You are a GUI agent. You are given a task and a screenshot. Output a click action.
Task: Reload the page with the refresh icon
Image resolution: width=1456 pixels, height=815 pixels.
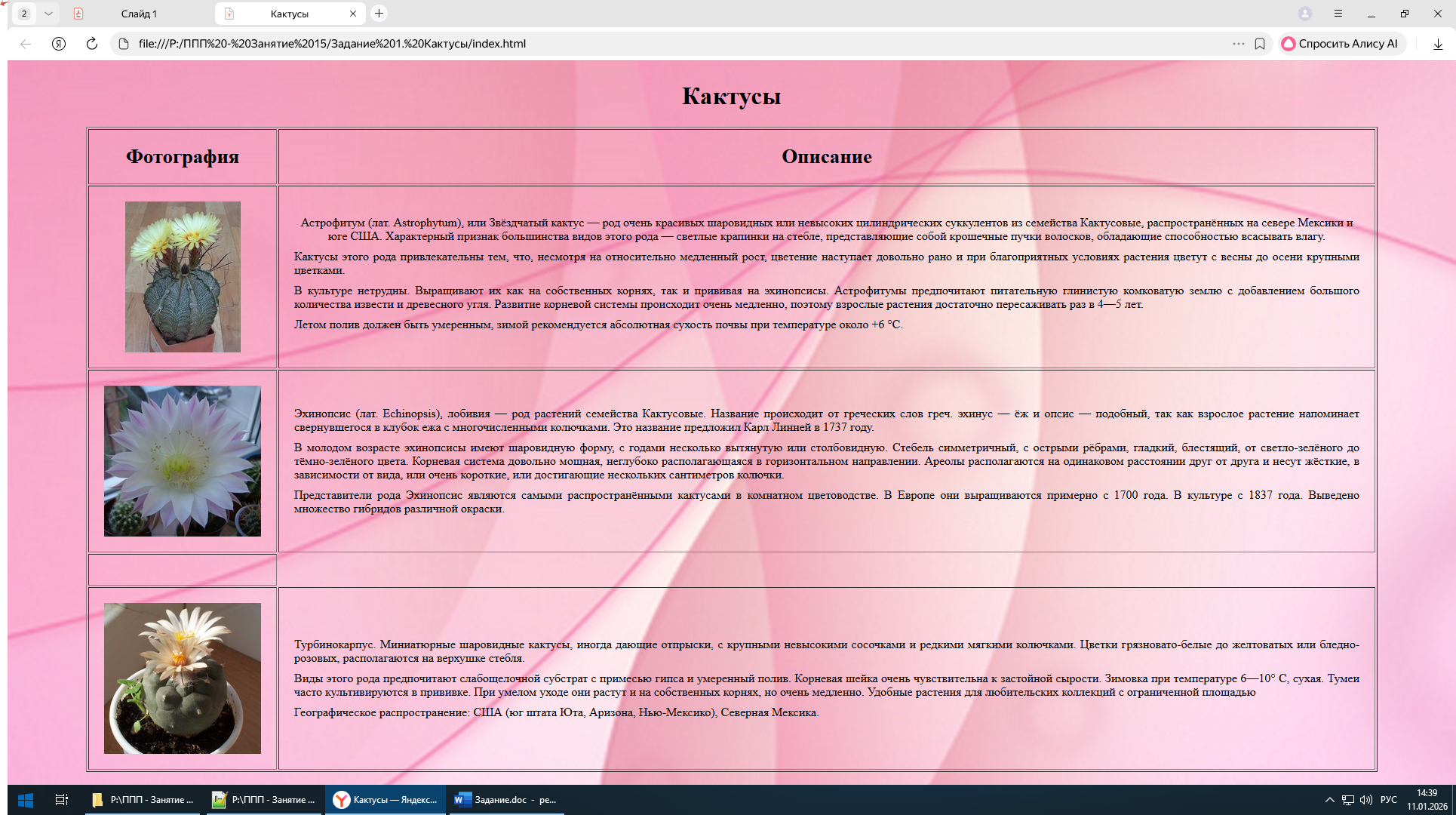coord(92,44)
